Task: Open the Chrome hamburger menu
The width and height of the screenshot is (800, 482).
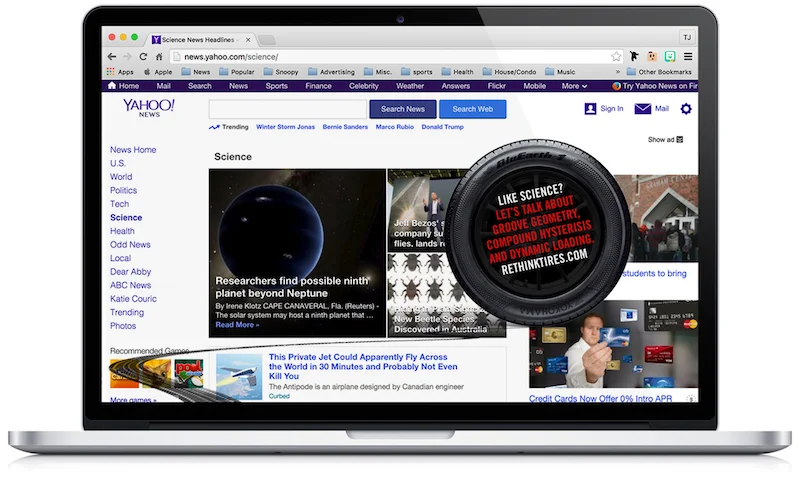Action: click(688, 57)
